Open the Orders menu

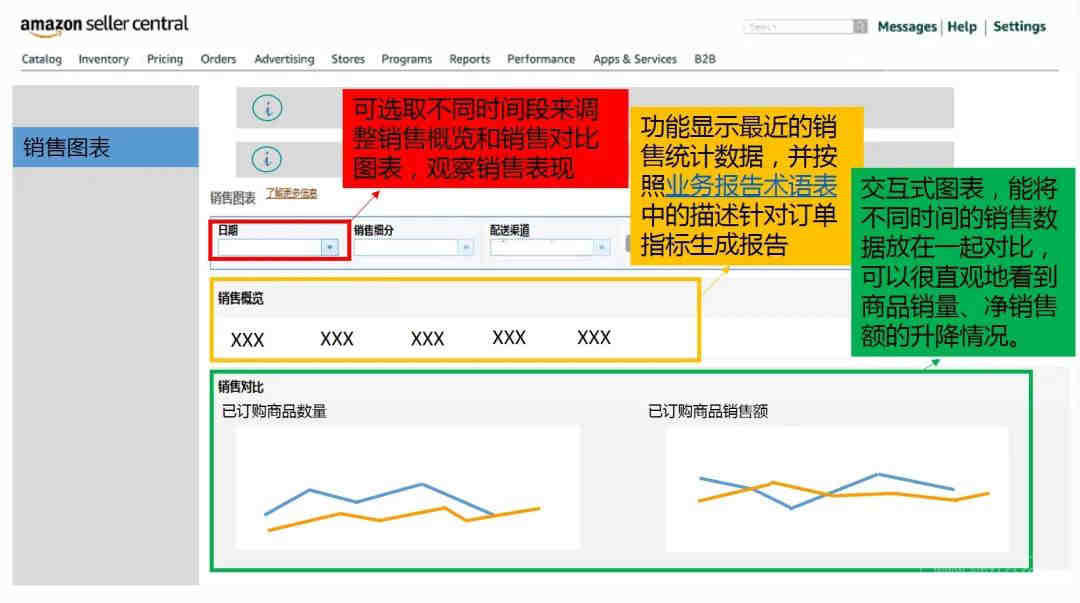218,59
